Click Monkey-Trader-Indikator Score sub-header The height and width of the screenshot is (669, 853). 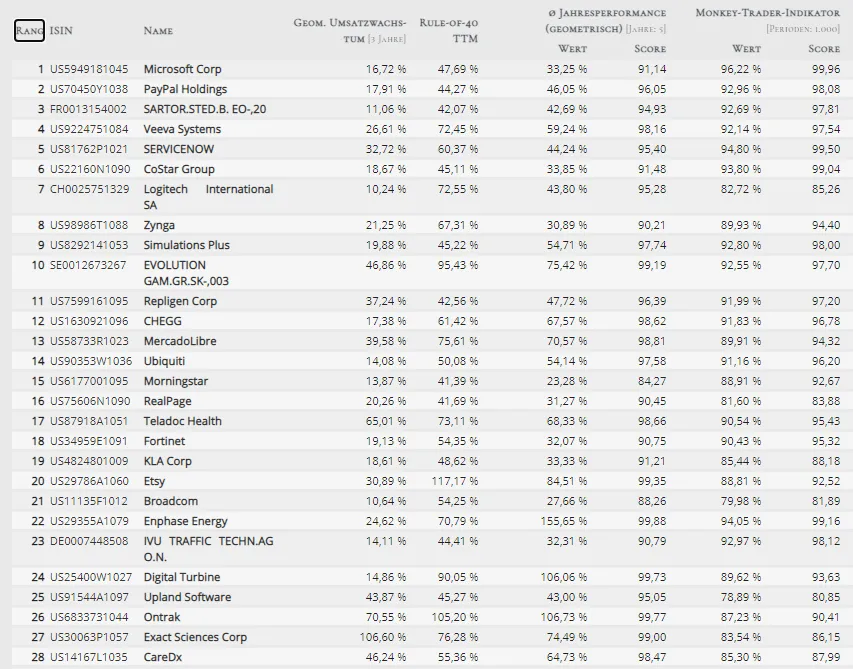(824, 48)
